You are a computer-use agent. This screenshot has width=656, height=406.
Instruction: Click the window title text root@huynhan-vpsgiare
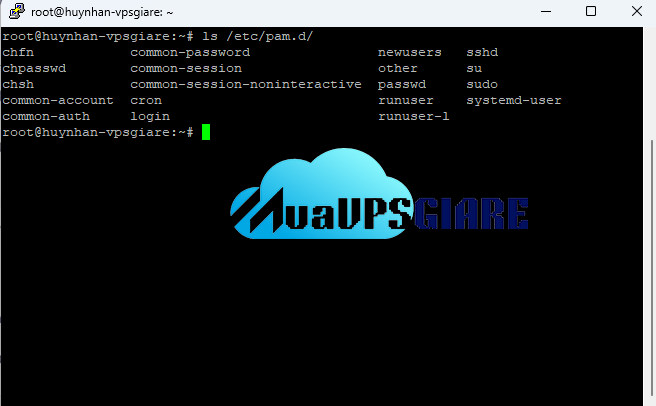tap(103, 12)
